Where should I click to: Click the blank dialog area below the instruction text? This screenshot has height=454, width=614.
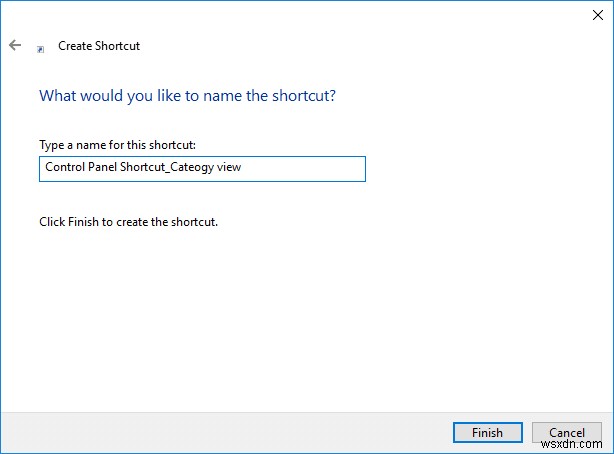point(300,320)
